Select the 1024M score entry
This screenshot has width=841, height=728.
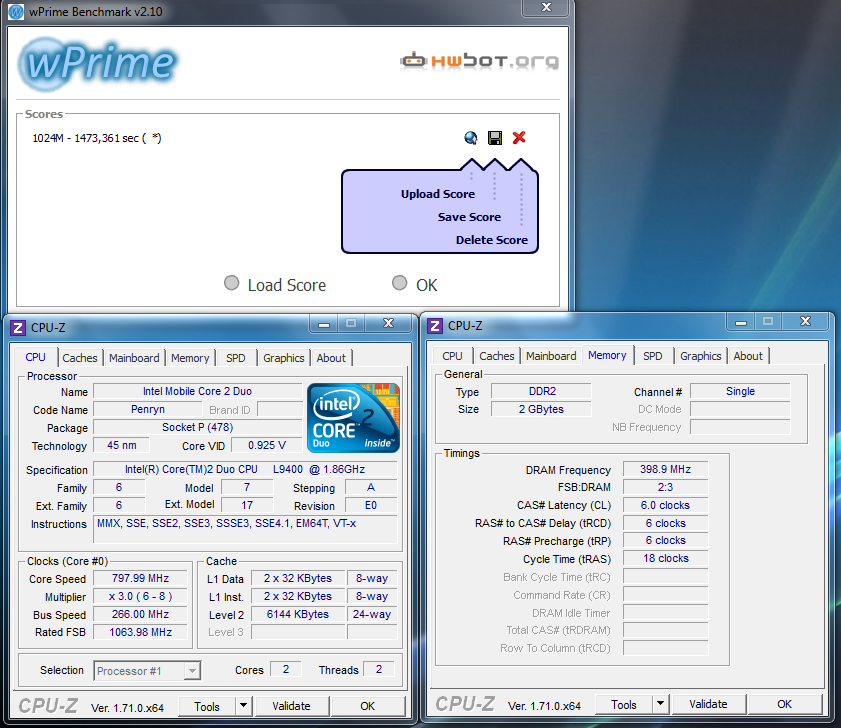97,138
